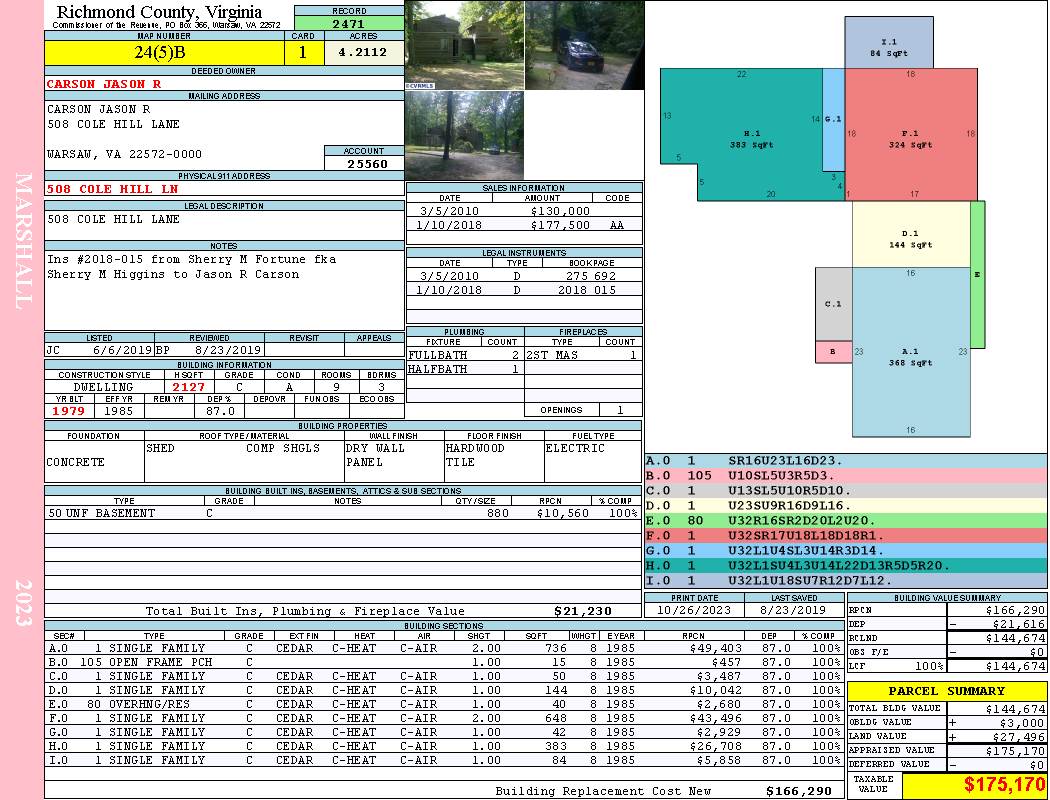Select the 3/5/2010 sale date

click(449, 211)
